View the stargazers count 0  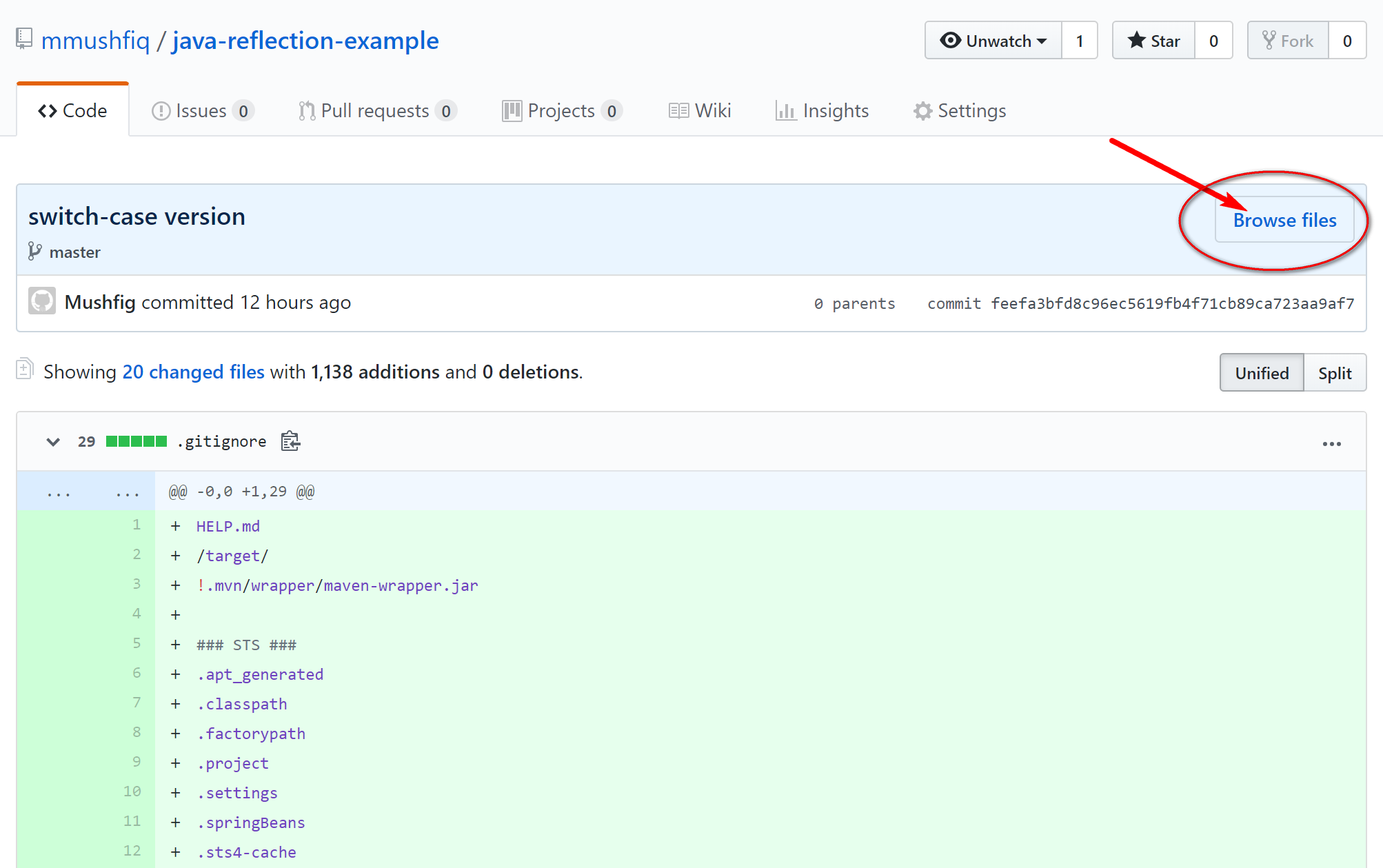1213,41
